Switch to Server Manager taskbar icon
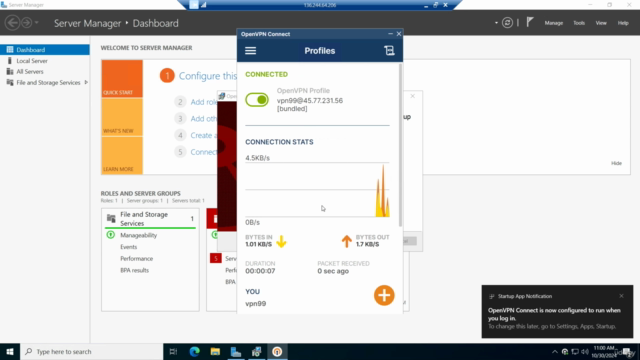Viewport: 640px width, 360px height. coord(236,351)
